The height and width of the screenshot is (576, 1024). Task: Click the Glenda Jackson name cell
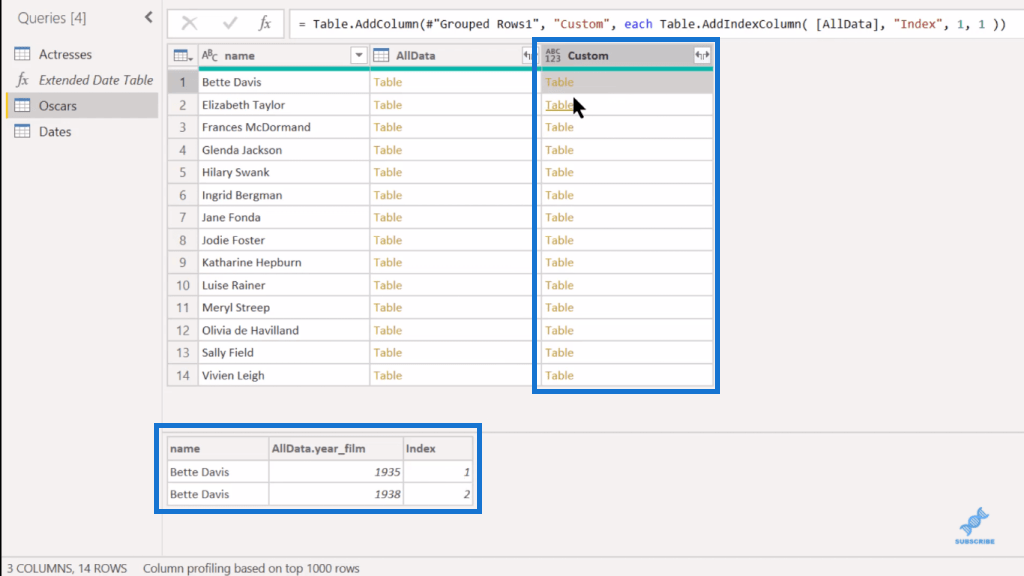point(284,150)
